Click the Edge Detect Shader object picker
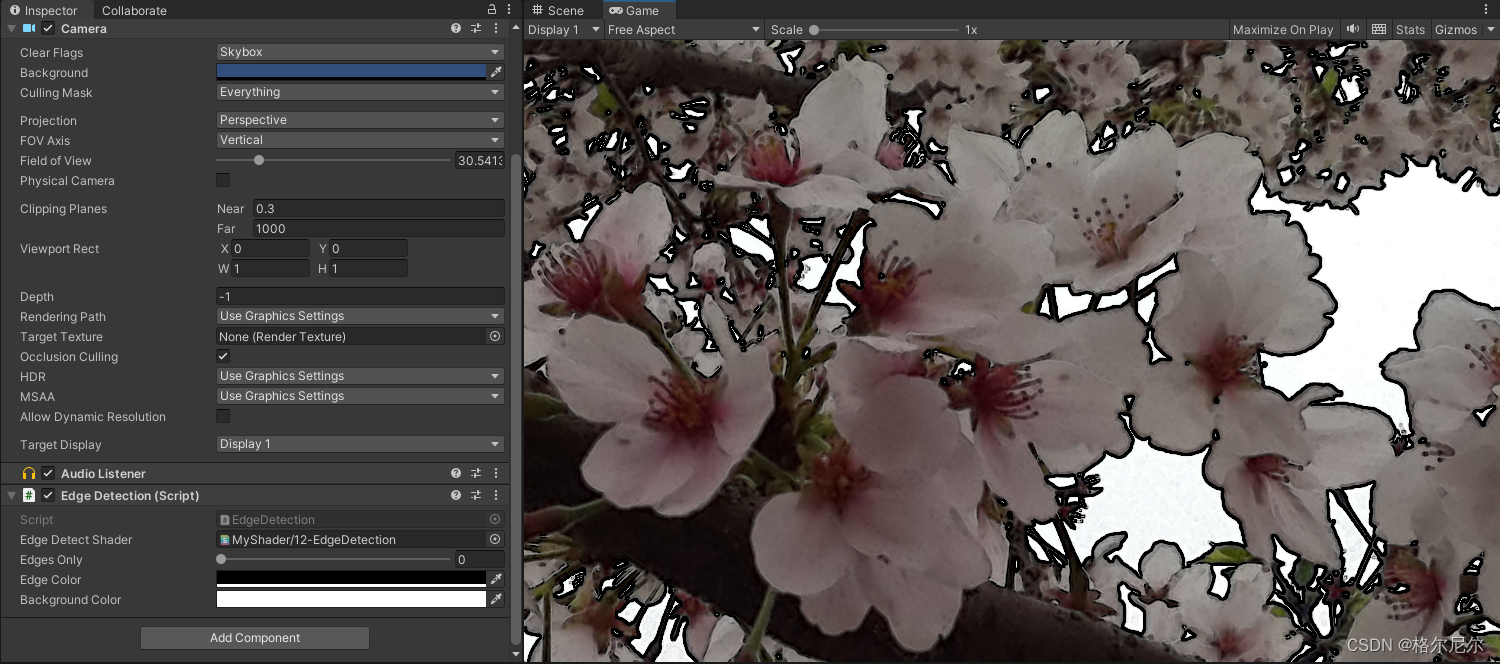The image size is (1500, 664). click(494, 539)
